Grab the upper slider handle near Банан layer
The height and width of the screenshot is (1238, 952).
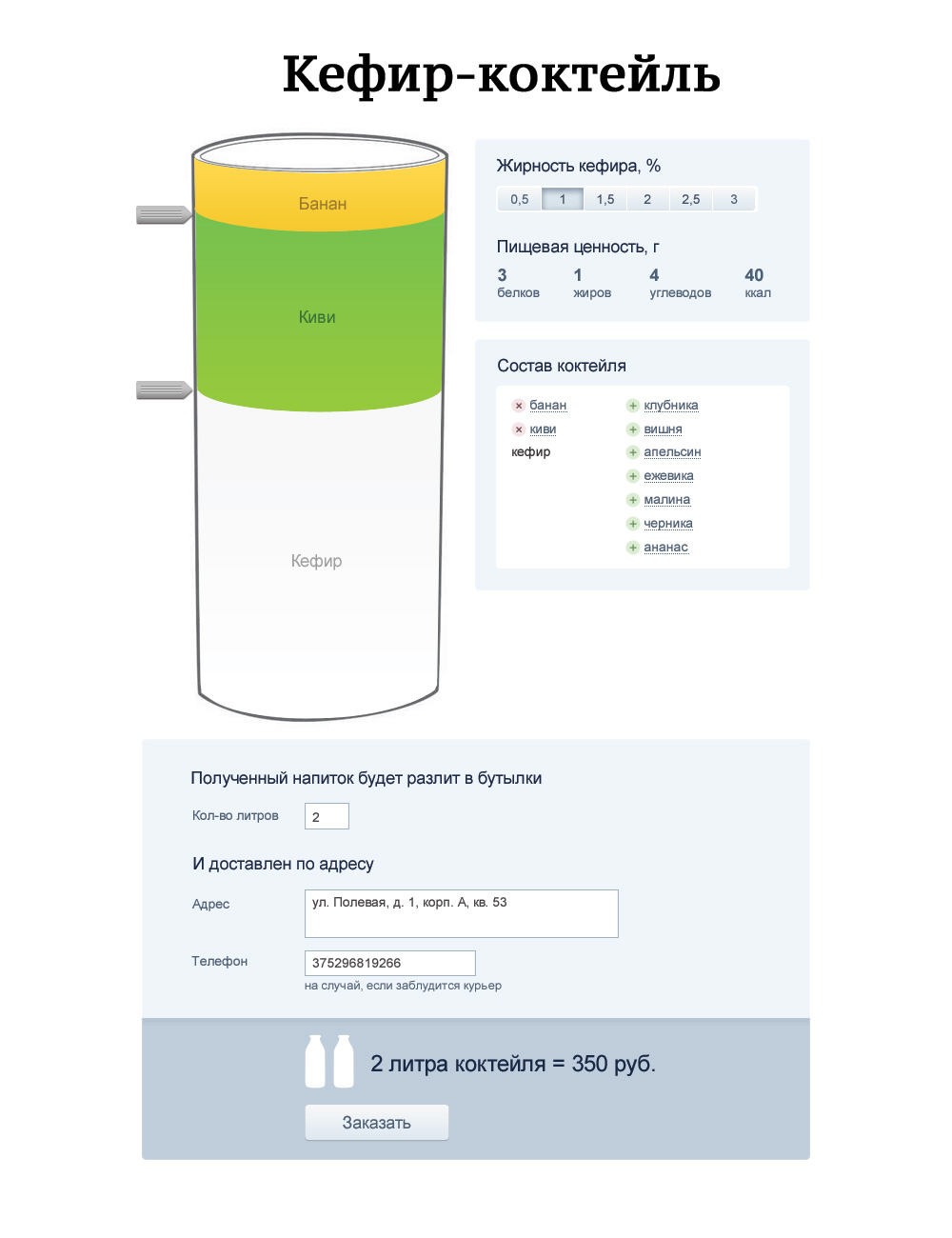164,215
